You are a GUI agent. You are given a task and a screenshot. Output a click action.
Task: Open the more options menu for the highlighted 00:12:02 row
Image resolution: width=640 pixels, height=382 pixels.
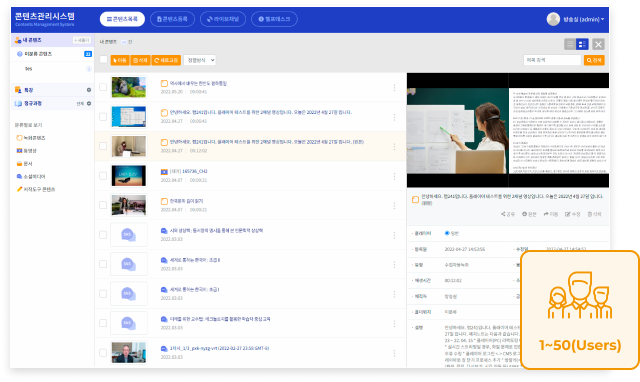[x=394, y=147]
